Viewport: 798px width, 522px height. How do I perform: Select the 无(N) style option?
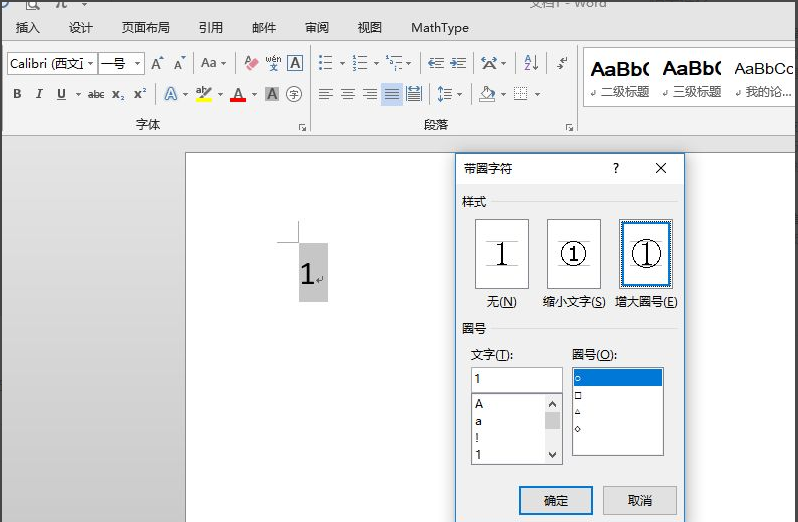[501, 255]
